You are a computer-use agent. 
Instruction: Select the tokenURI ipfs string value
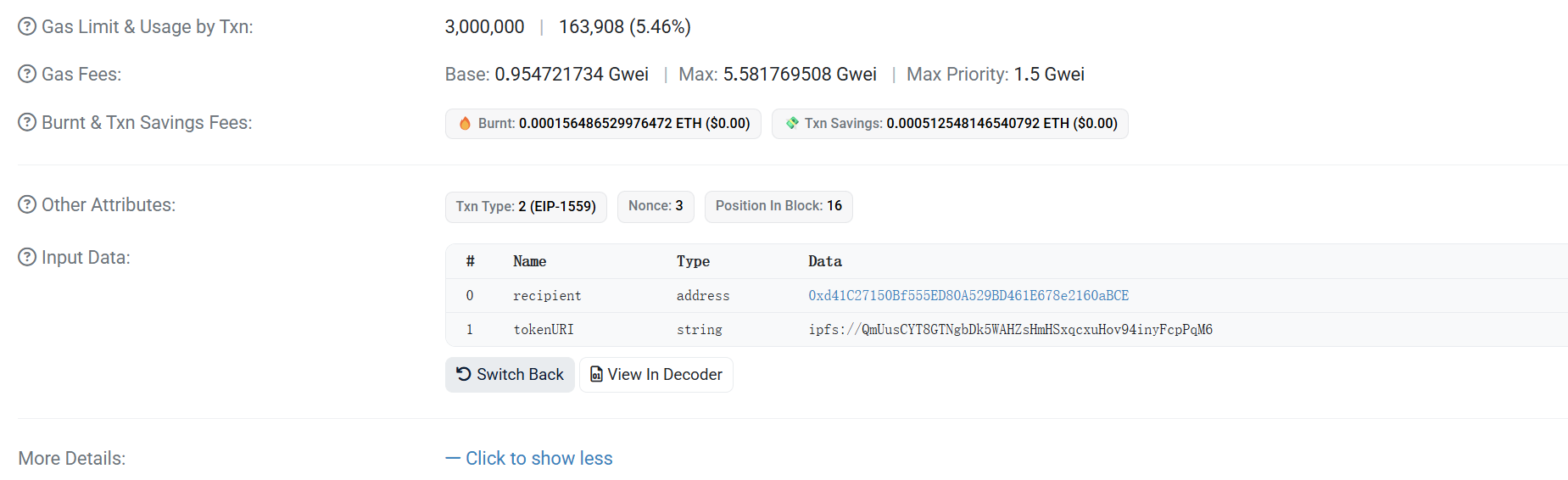1010,329
